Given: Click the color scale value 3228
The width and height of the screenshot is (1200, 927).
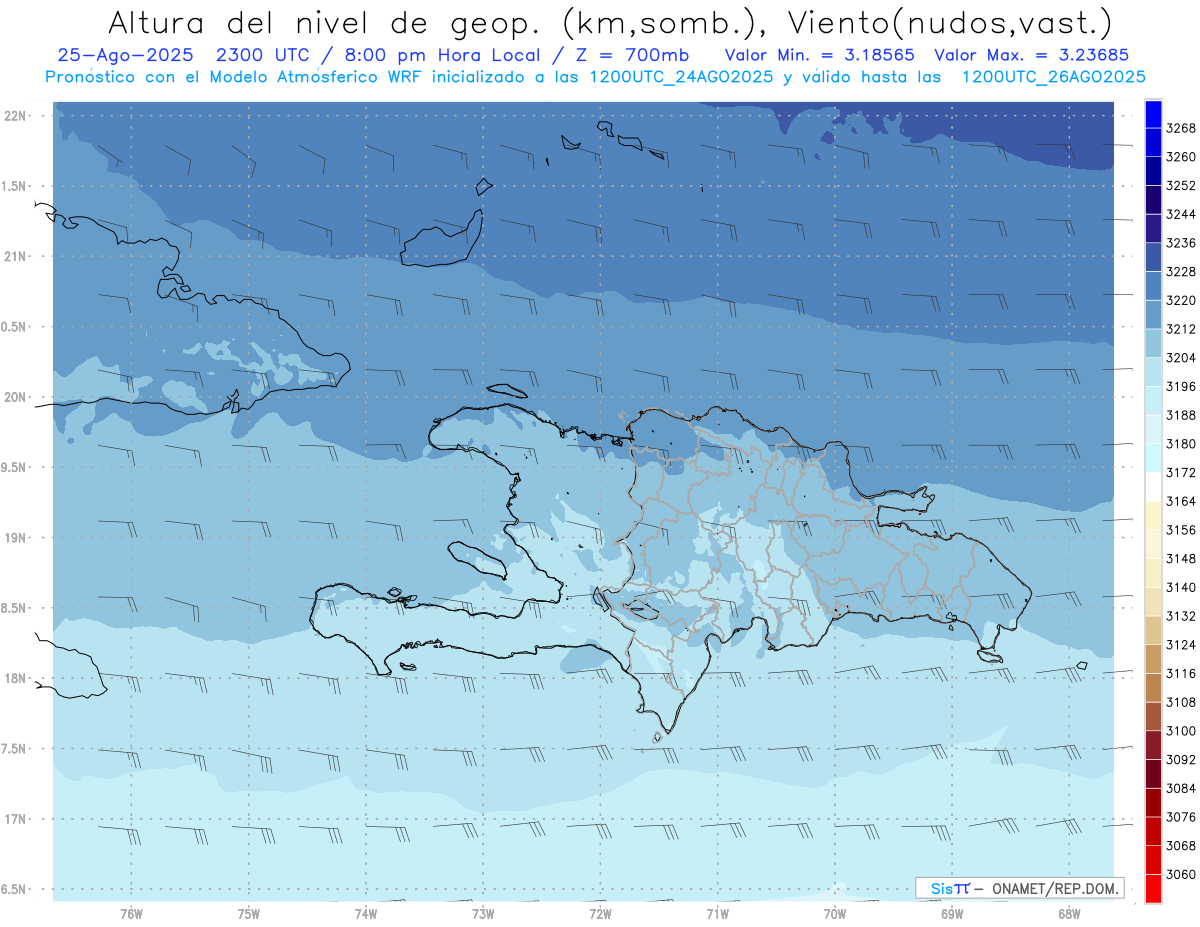Looking at the screenshot, I should coord(1181,272).
